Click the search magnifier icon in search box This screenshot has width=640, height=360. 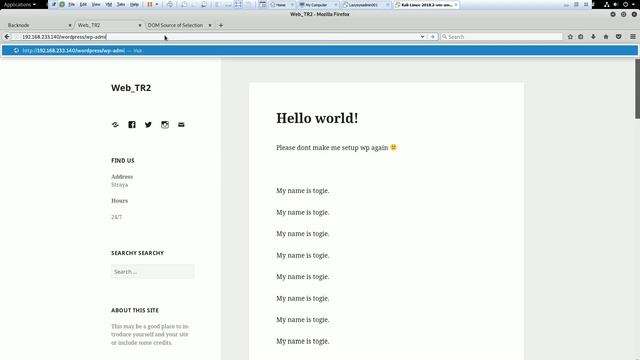pos(444,37)
